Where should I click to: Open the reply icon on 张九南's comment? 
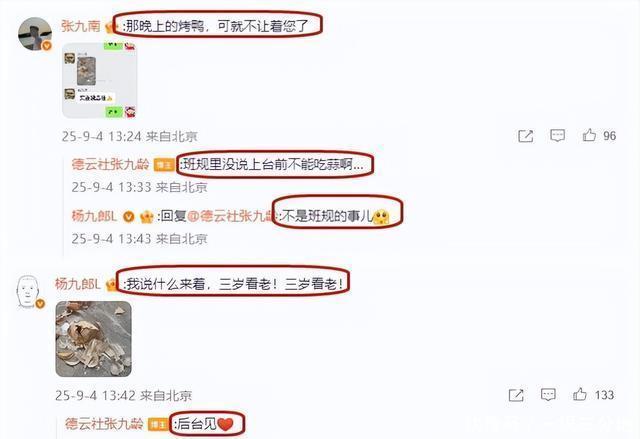557,135
